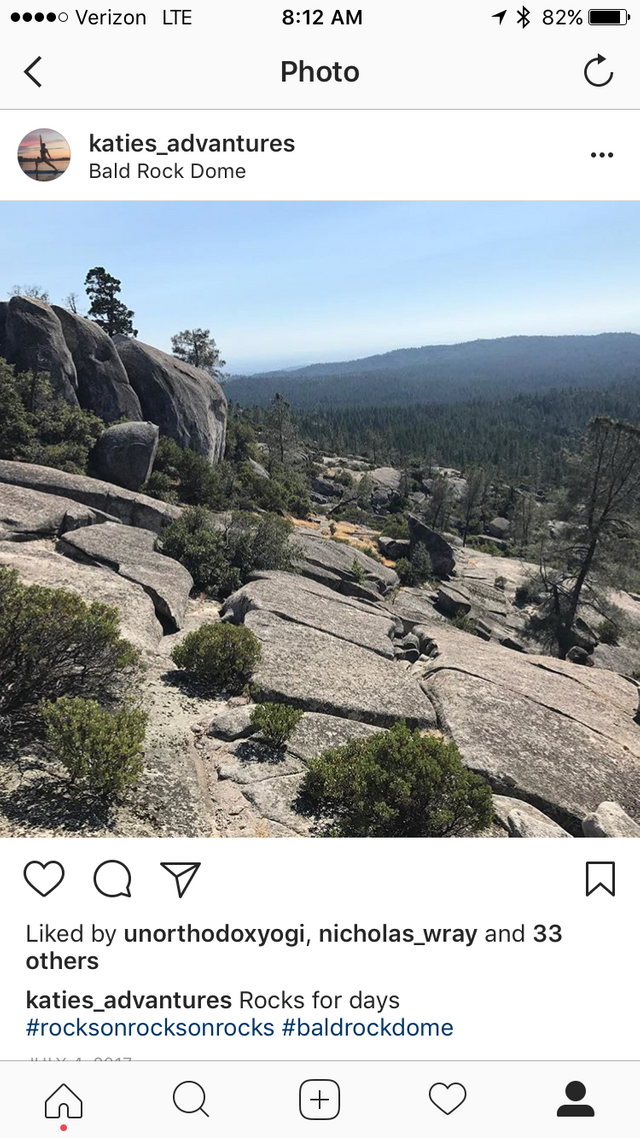
Task: Go to Home tab
Action: [64, 1100]
